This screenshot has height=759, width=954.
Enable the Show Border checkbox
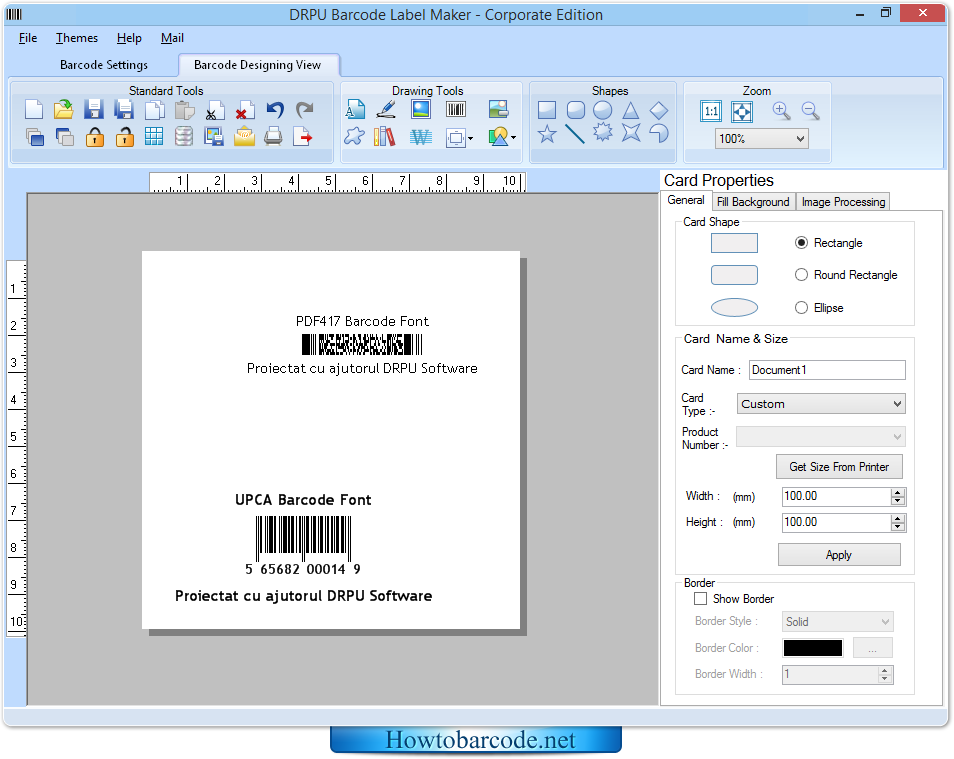[700, 599]
